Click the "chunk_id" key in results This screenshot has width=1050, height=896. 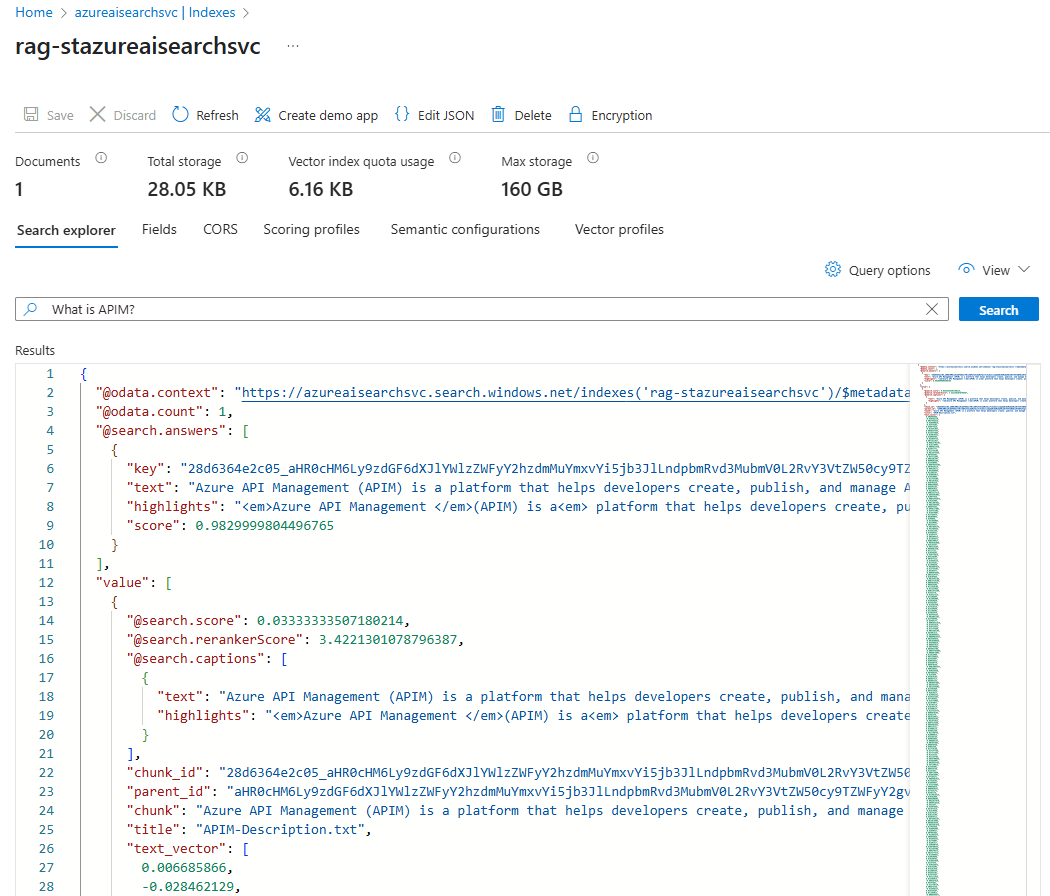[165, 773]
